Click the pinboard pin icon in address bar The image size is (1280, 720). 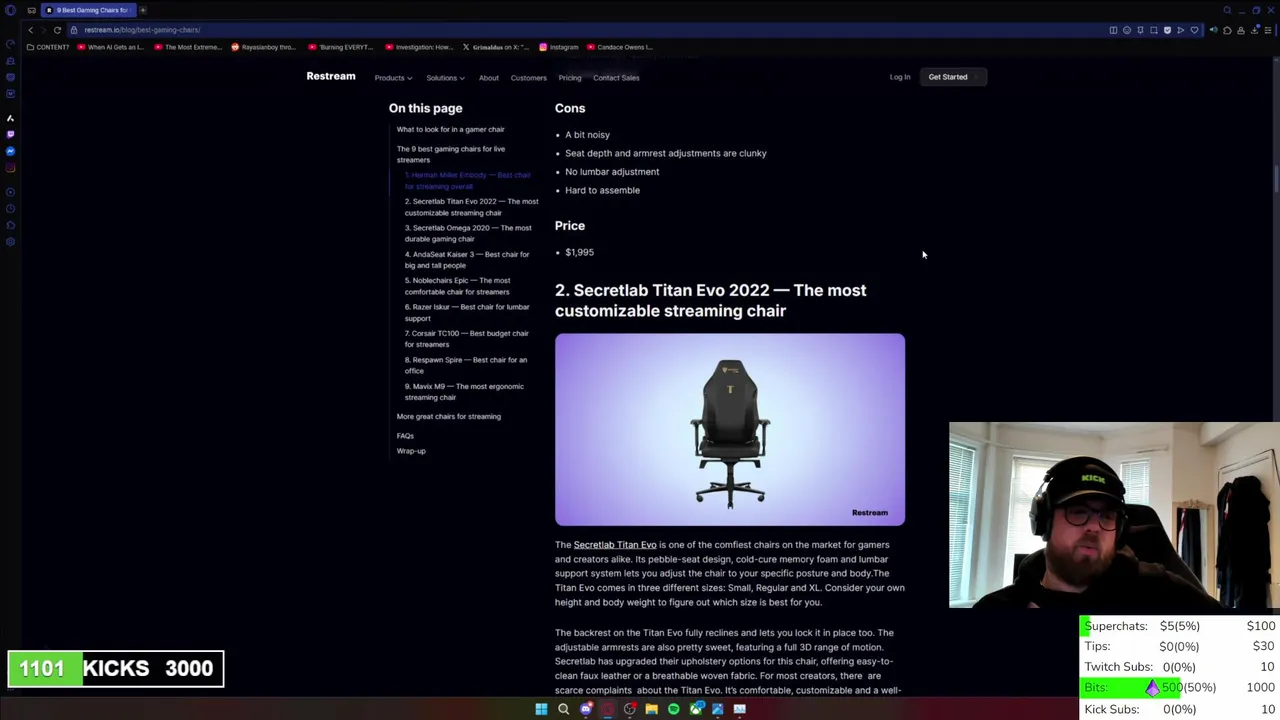coord(1140,30)
